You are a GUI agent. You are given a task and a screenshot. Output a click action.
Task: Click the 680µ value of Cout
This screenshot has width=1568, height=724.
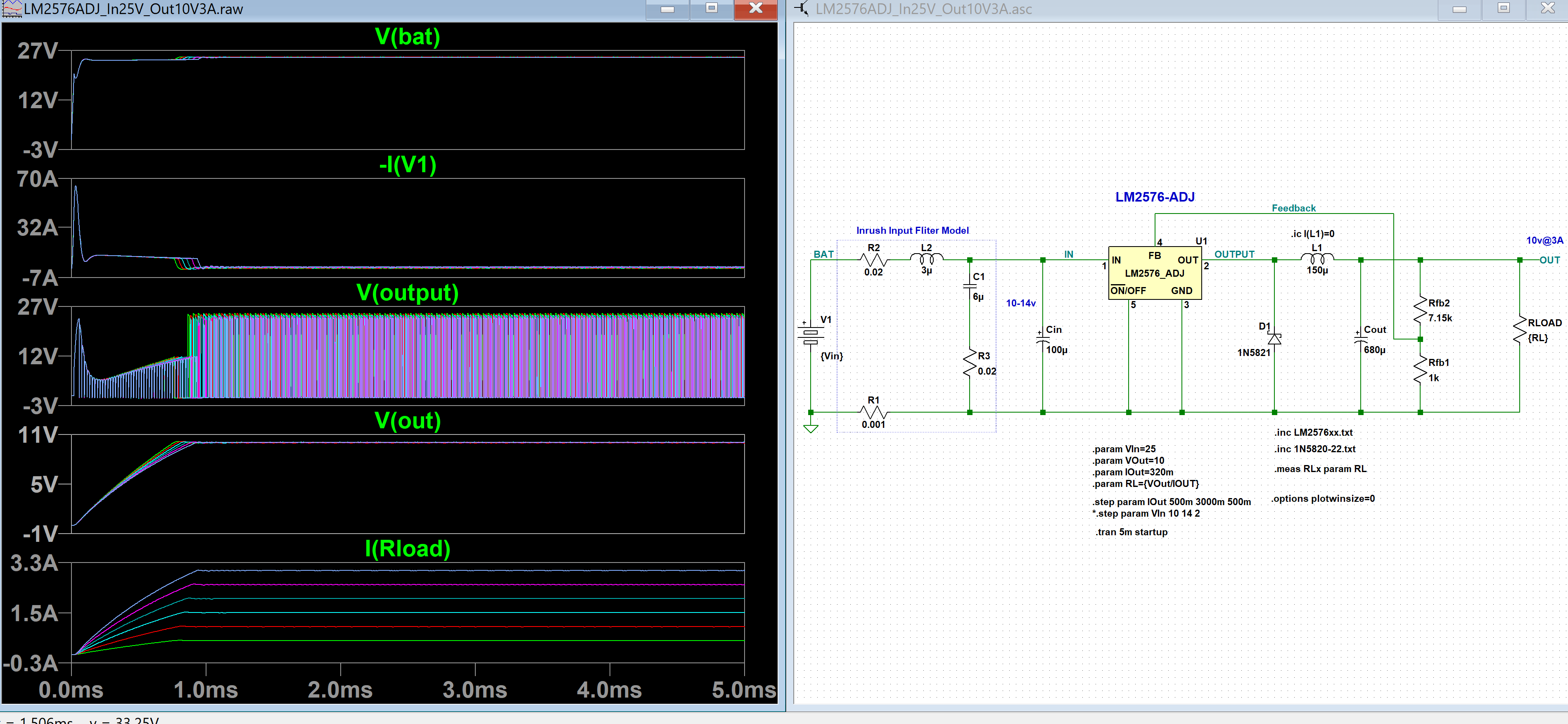tap(1374, 349)
